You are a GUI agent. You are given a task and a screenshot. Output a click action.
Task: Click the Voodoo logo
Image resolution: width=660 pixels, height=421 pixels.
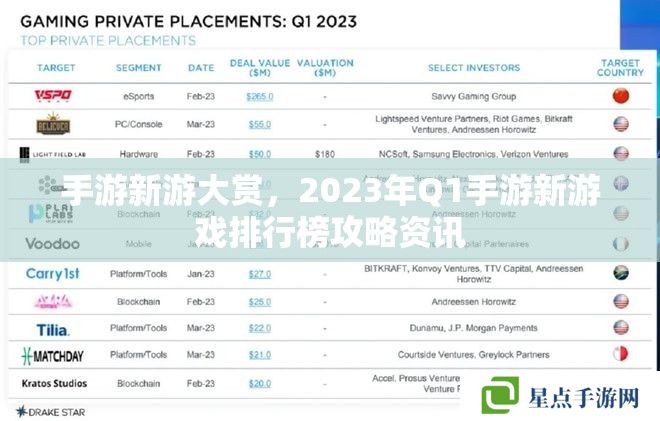pyautogui.click(x=53, y=243)
